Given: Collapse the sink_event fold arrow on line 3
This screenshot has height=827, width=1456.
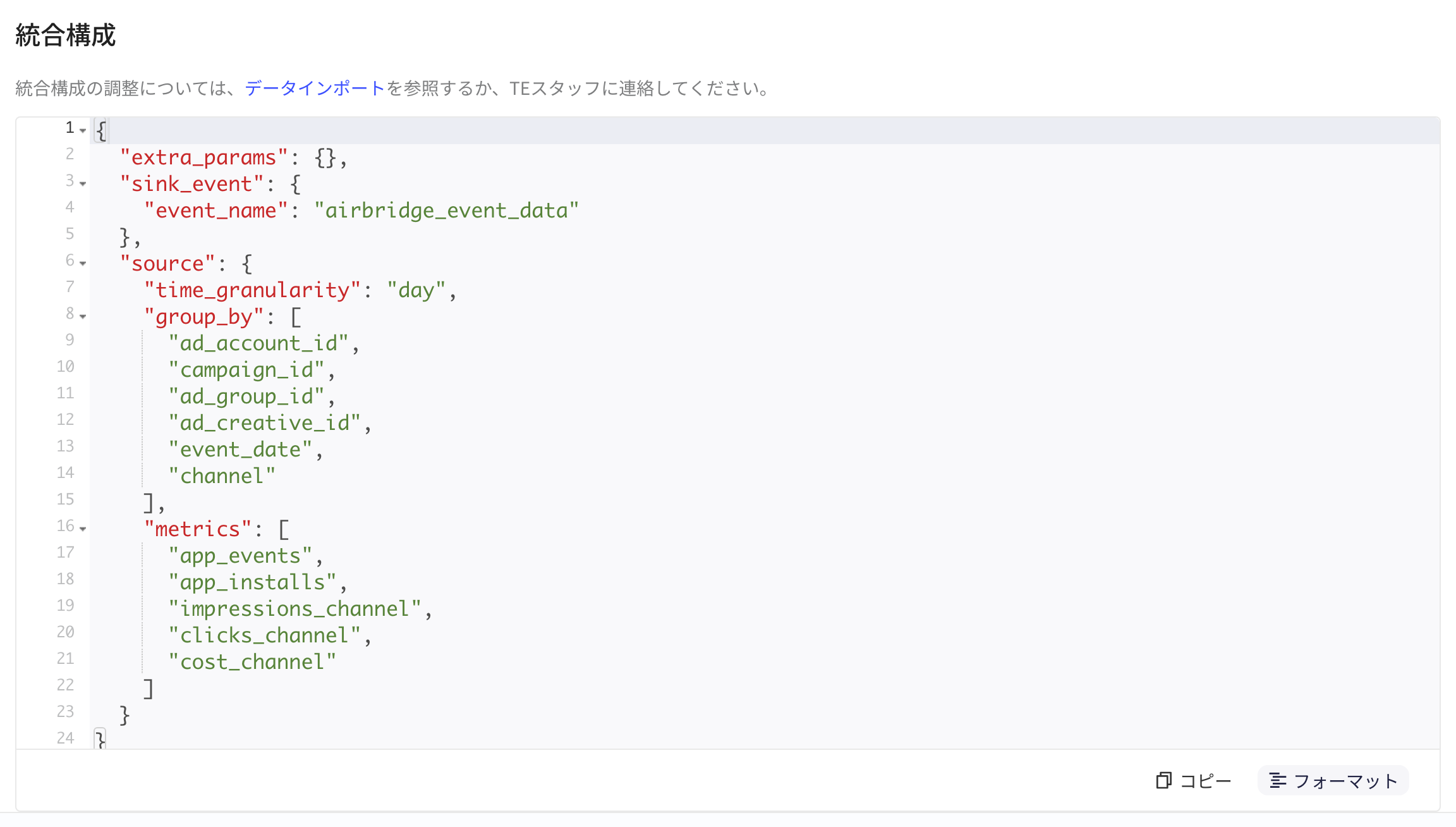Looking at the screenshot, I should (x=83, y=183).
